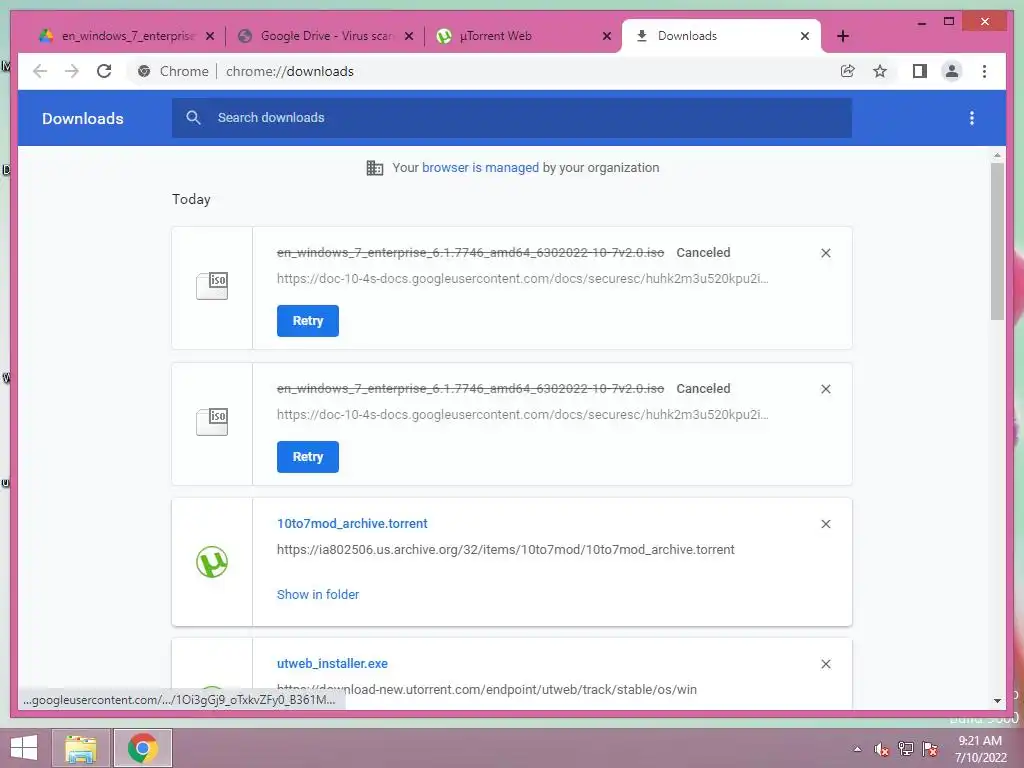Click the first ISO file icon

coord(212,286)
